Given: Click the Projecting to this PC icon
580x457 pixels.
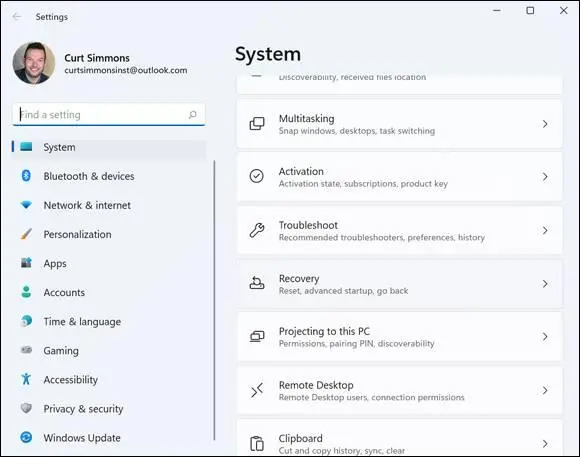Looking at the screenshot, I should 257,336.
